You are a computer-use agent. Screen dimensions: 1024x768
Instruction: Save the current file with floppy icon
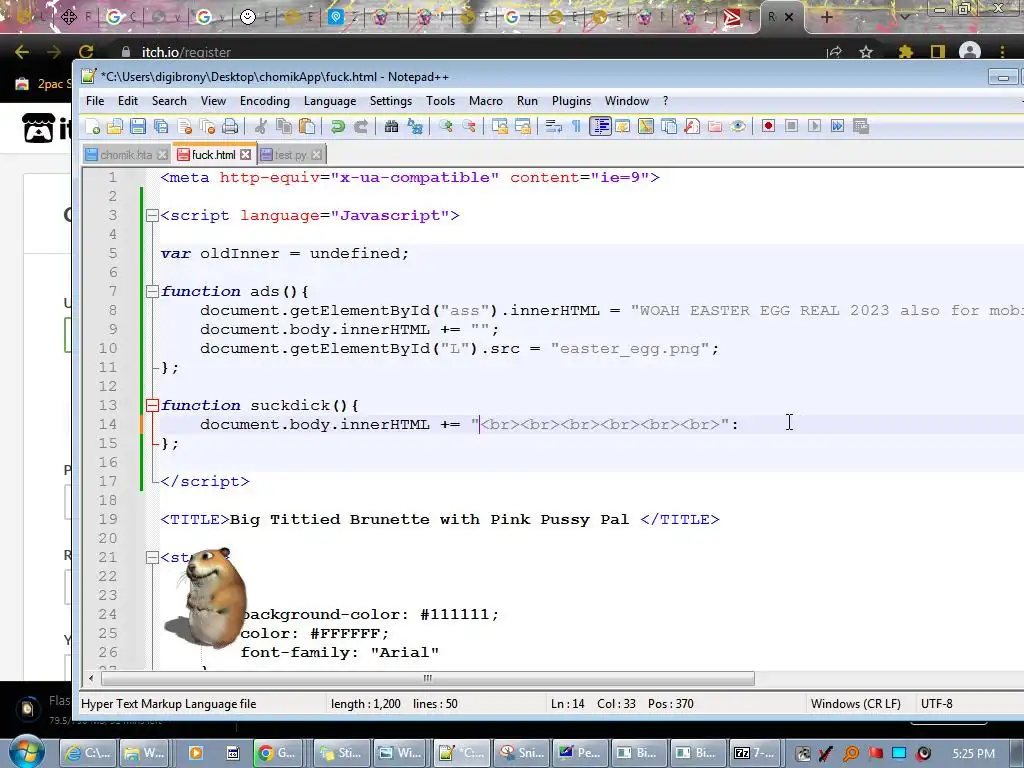[x=138, y=126]
